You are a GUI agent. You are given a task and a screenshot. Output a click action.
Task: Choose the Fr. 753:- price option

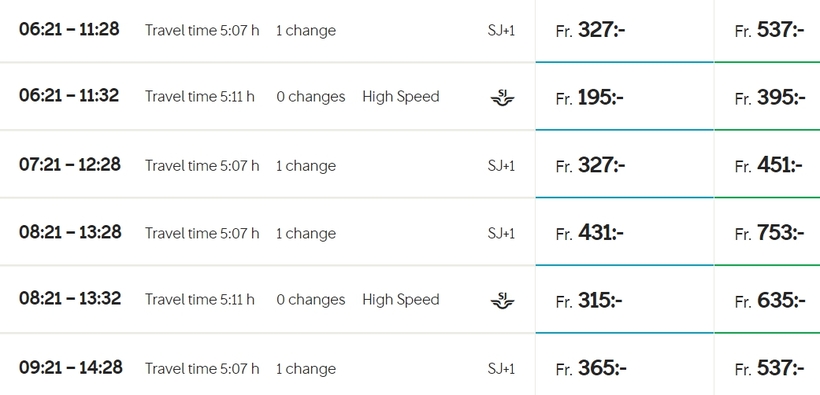pyautogui.click(x=767, y=232)
